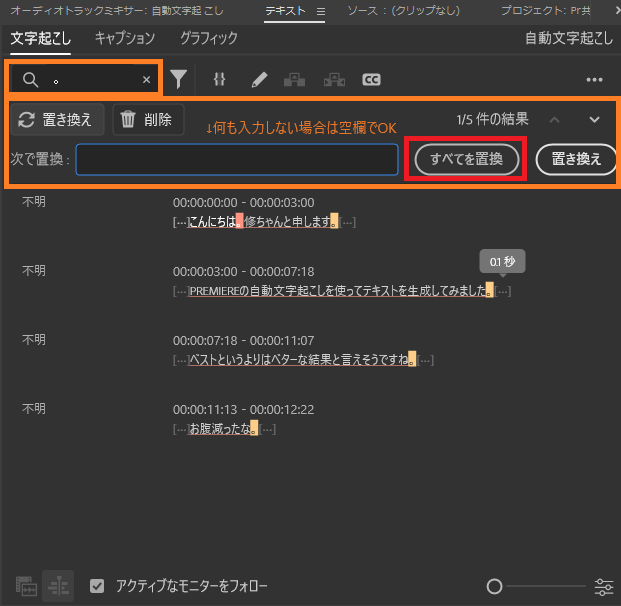Click speaker 不明 of the 00:00:03:00 segment
Screen dimensions: 621x606
click(34, 271)
